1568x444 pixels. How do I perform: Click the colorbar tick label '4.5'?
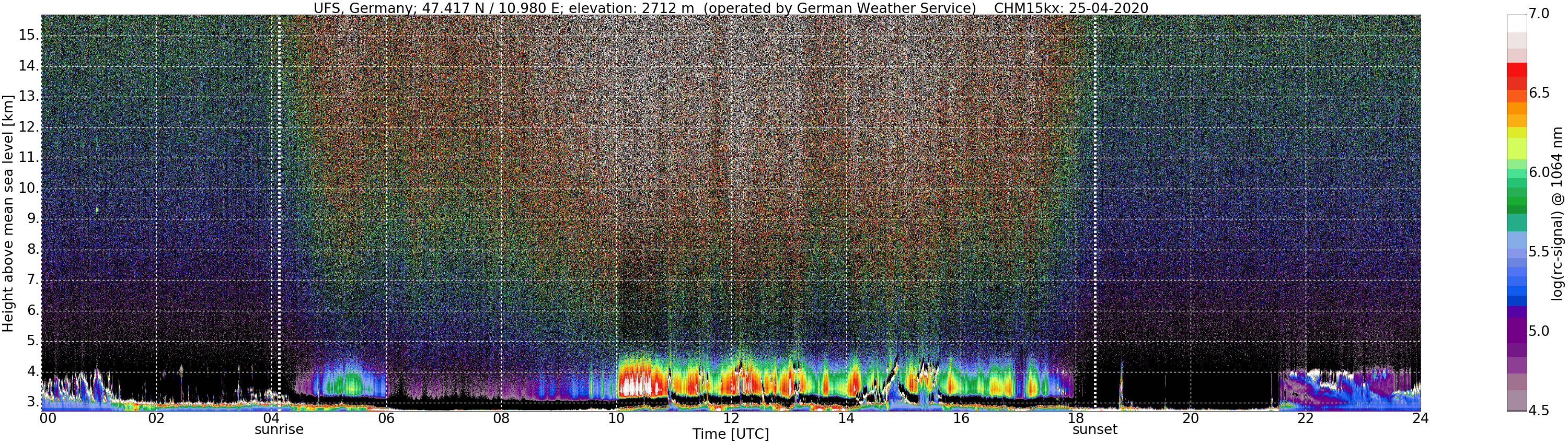click(x=1539, y=411)
